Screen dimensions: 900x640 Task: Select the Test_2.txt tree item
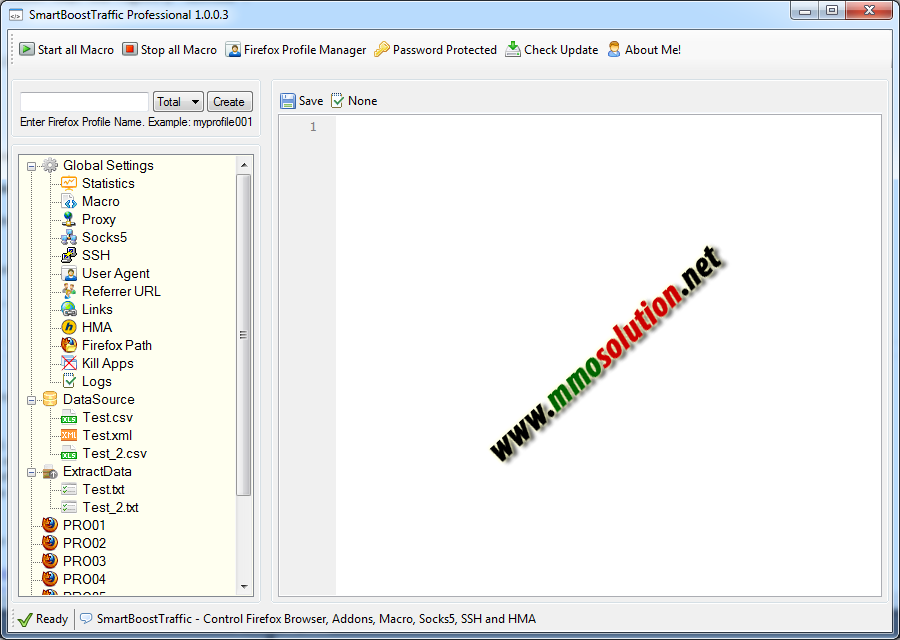coord(111,507)
